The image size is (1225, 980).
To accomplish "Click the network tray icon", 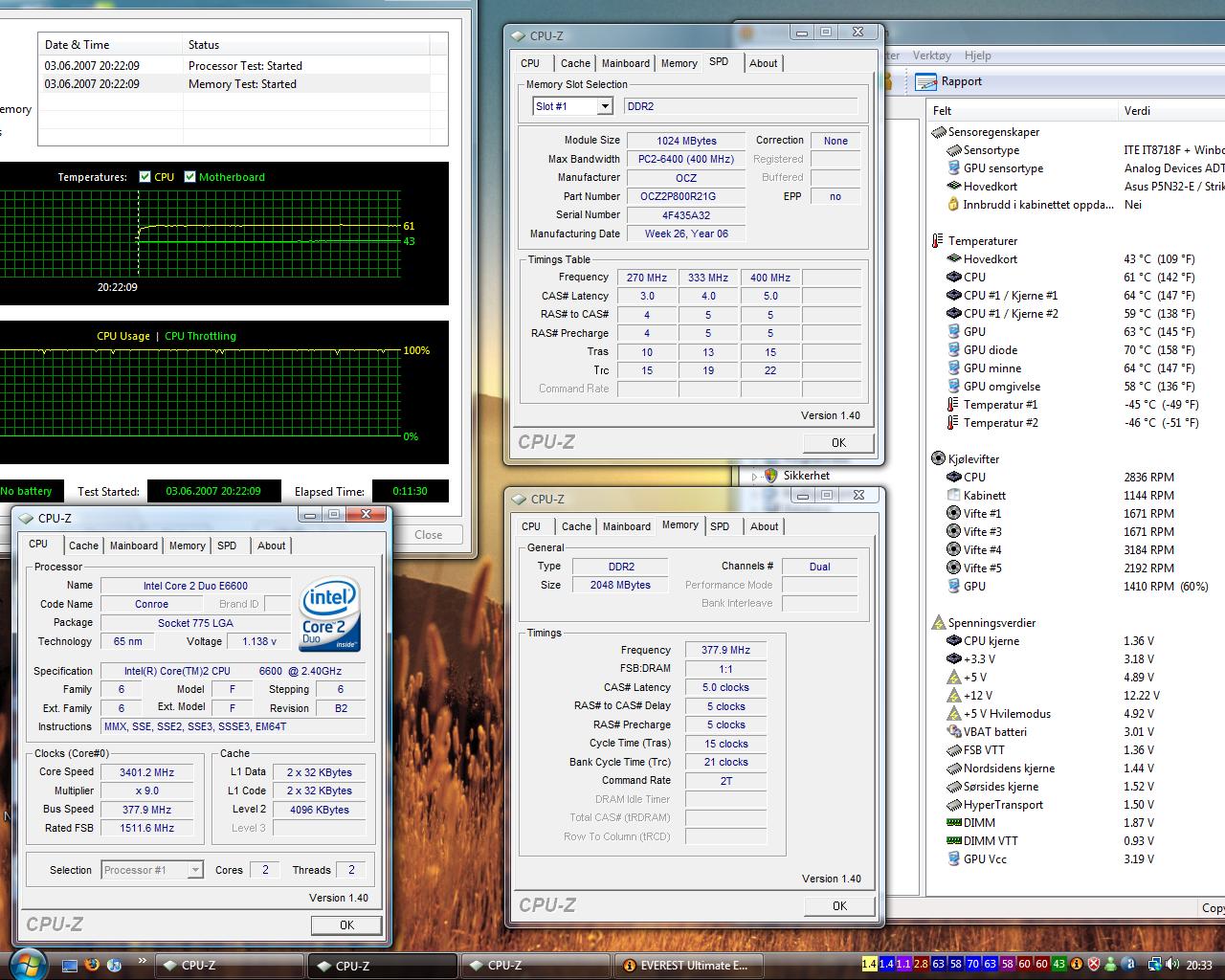I will pyautogui.click(x=1155, y=965).
